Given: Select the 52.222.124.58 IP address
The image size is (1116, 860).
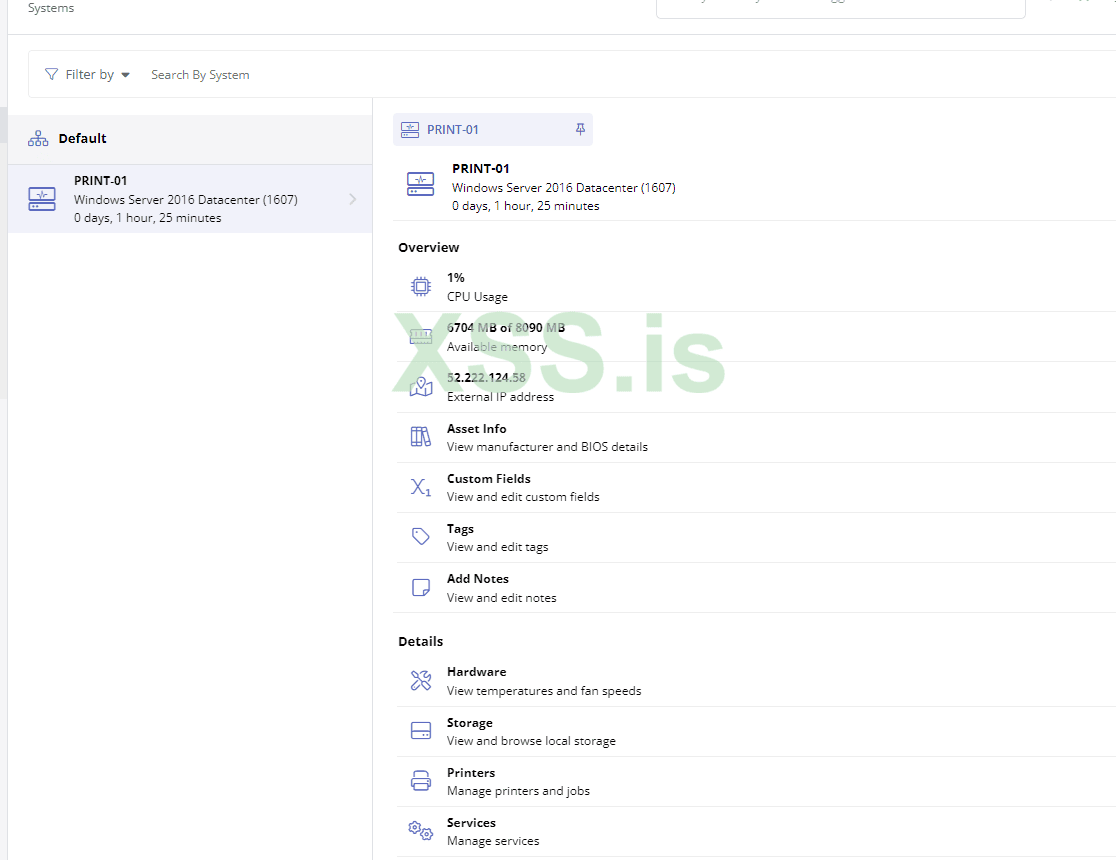Looking at the screenshot, I should [x=486, y=378].
